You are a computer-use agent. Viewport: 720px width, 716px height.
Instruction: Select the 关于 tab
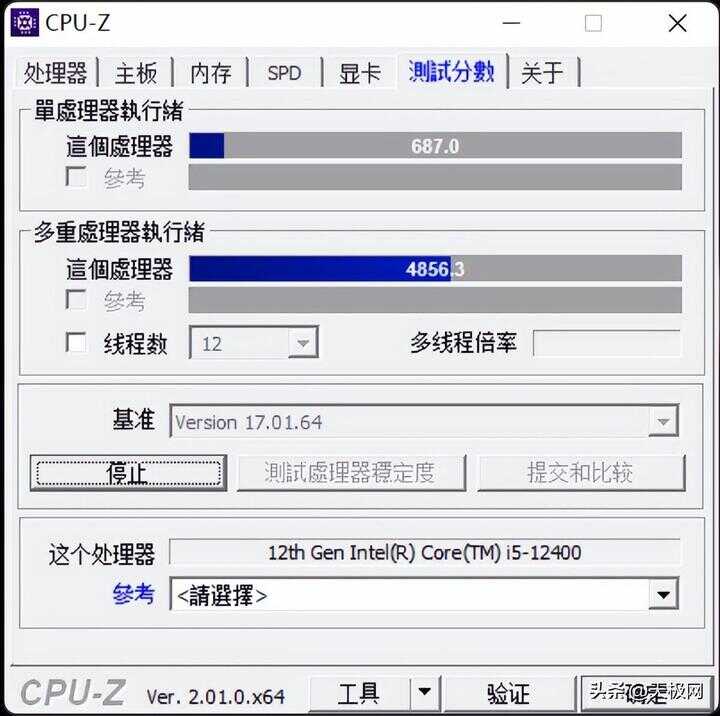tap(543, 73)
